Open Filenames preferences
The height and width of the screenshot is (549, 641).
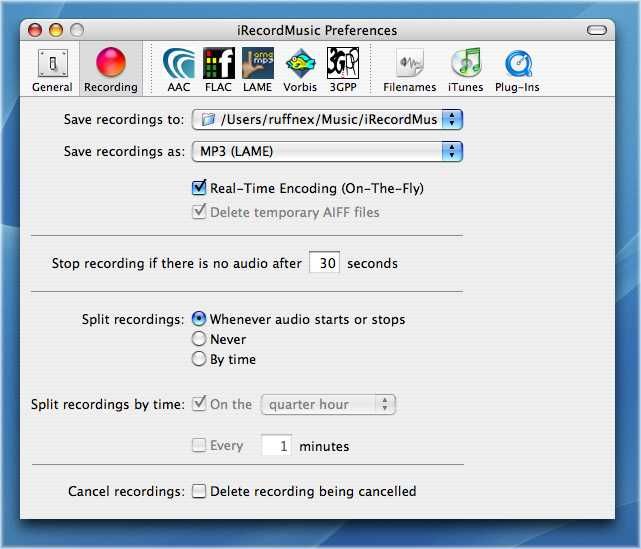[x=410, y=69]
